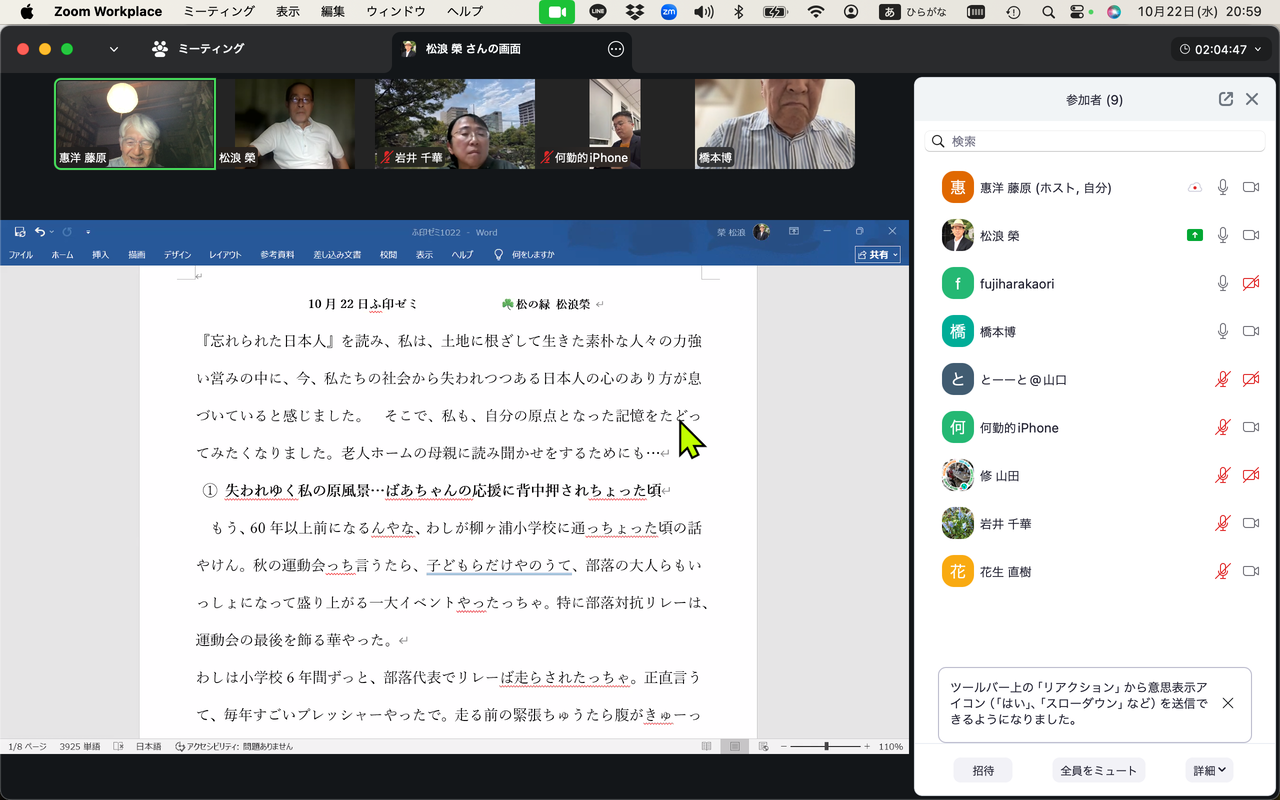Viewport: 1280px width, 800px height.
Task: Click the 花生 直樹 participant avatar
Action: (958, 571)
